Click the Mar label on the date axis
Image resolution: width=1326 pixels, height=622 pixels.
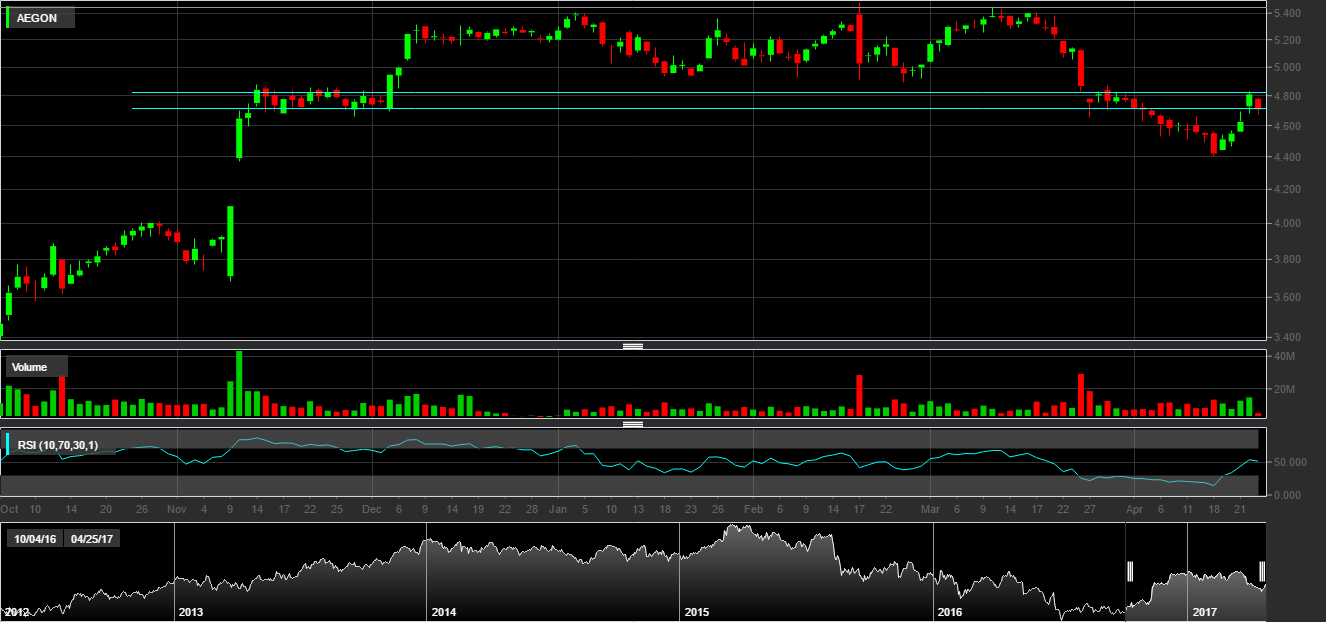(931, 509)
